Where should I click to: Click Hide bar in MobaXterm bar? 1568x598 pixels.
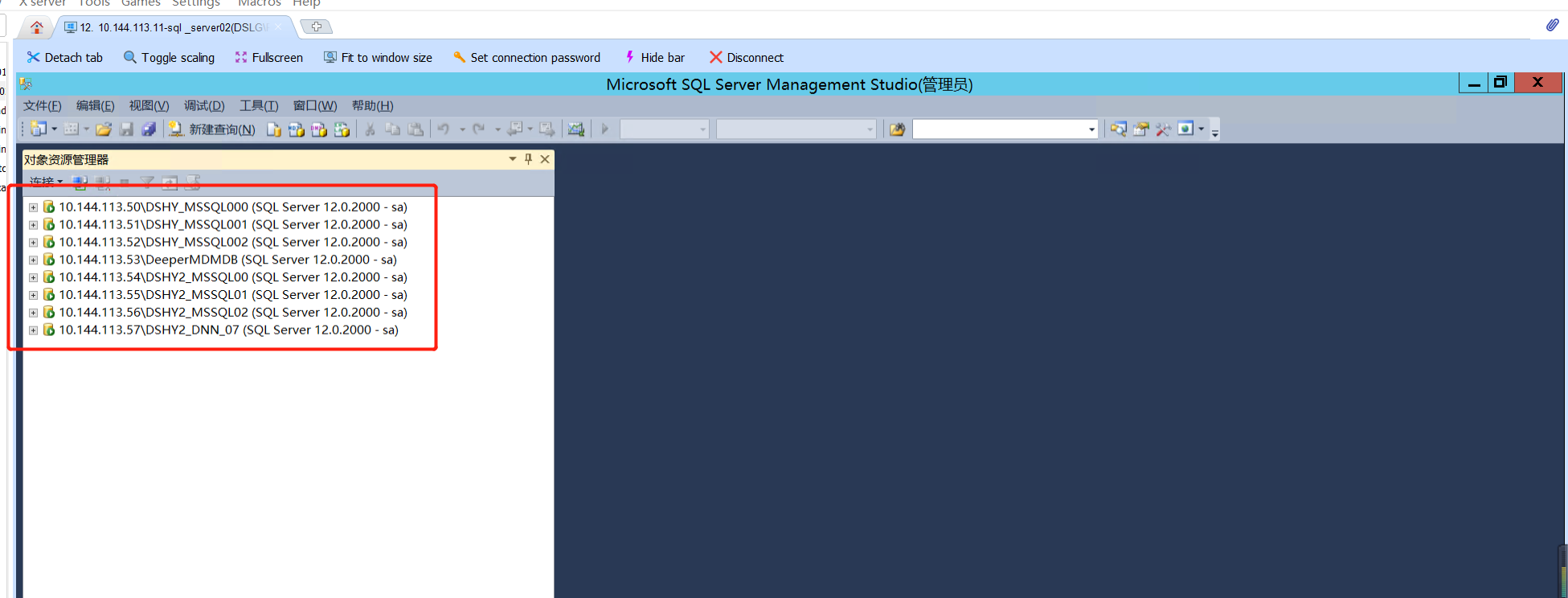[654, 58]
